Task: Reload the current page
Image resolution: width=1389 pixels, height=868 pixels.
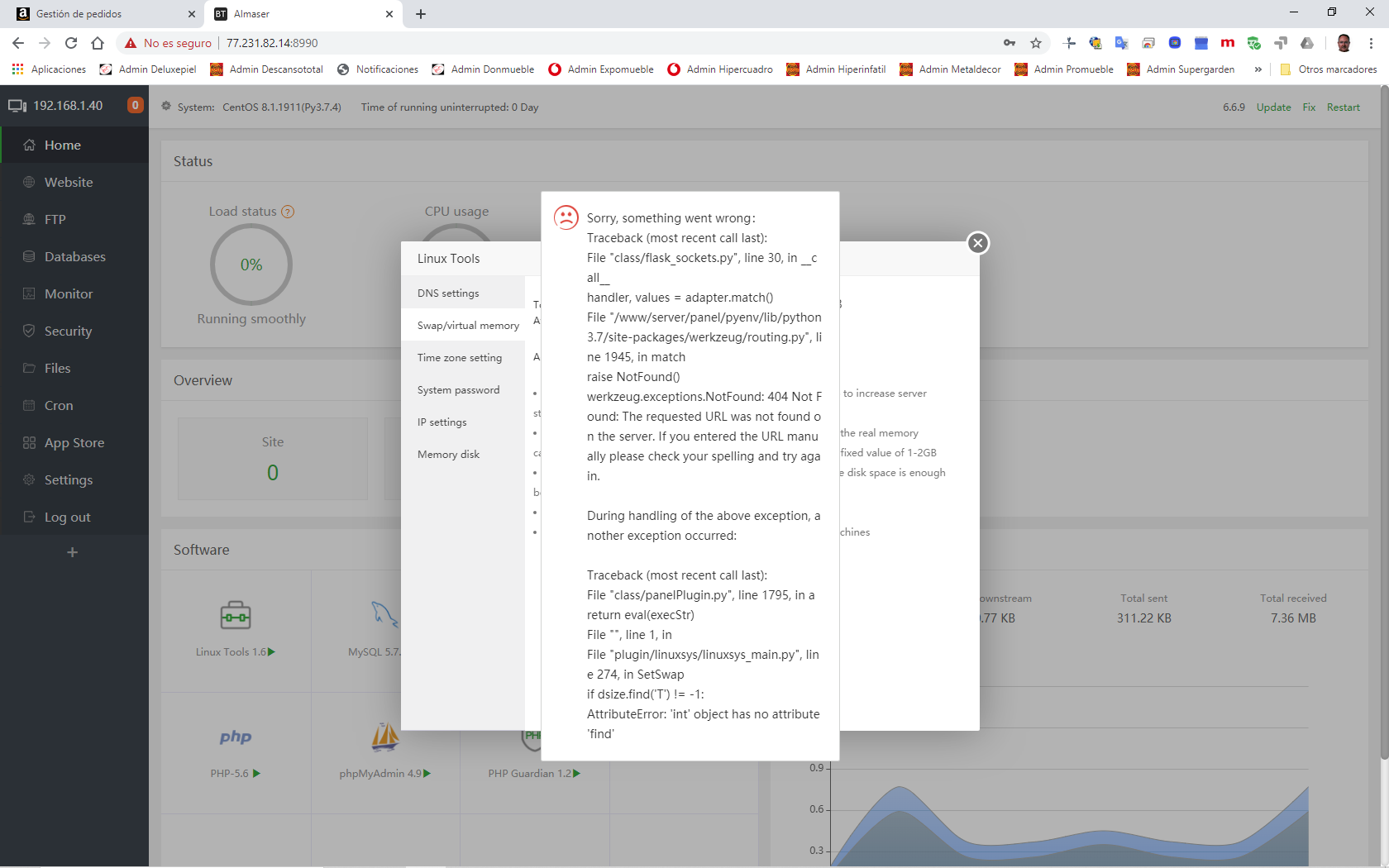Action: click(71, 43)
